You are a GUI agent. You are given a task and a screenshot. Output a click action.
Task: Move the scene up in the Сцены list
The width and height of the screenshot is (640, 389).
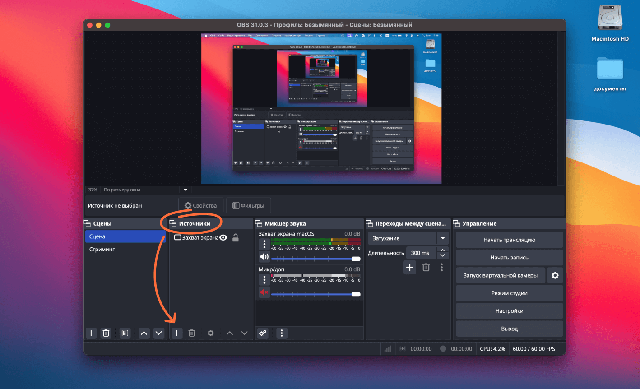click(x=144, y=333)
